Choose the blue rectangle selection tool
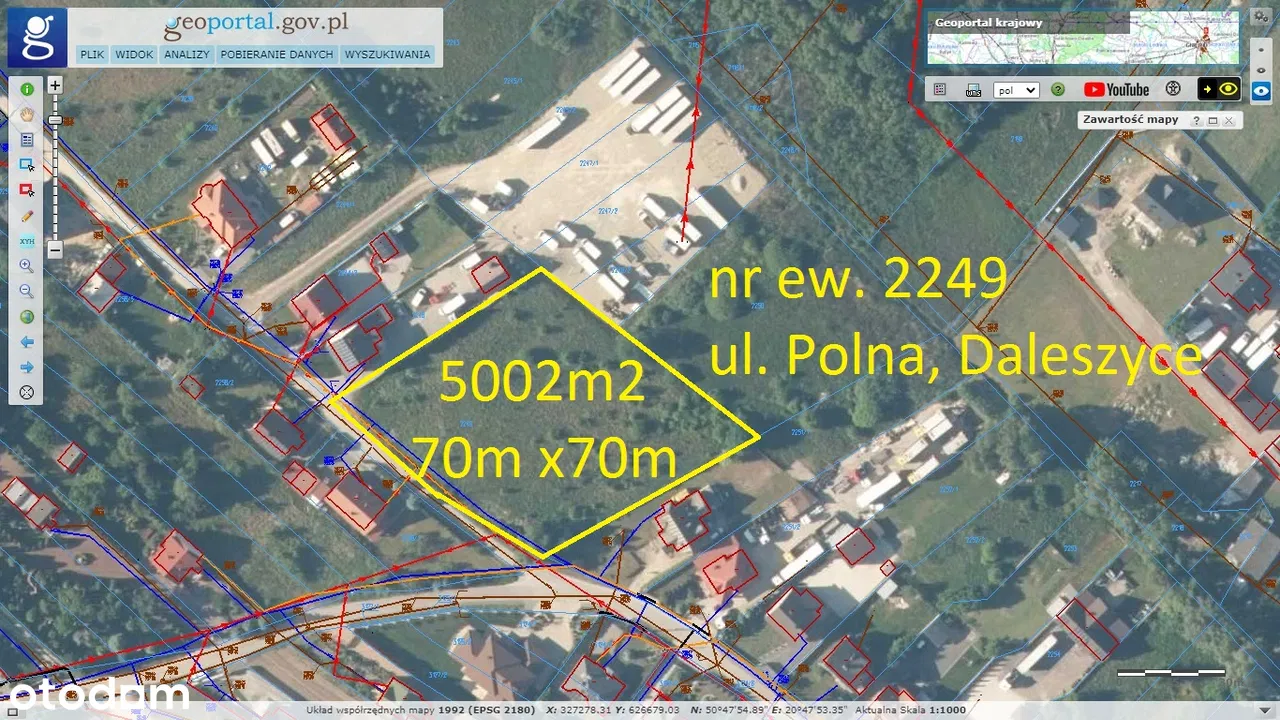The height and width of the screenshot is (720, 1280). [27, 164]
